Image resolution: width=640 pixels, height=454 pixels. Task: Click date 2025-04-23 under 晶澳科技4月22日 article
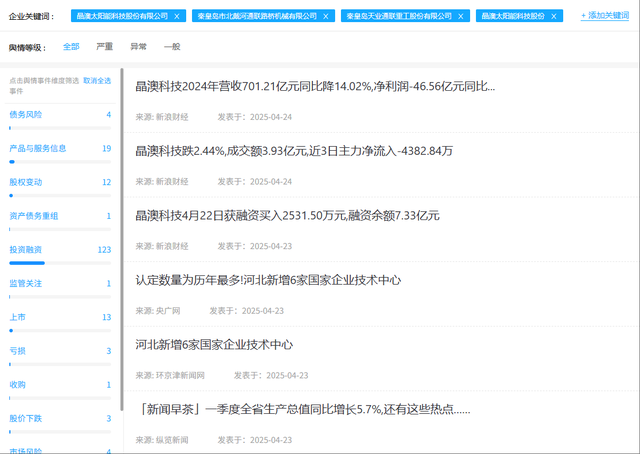(271, 246)
